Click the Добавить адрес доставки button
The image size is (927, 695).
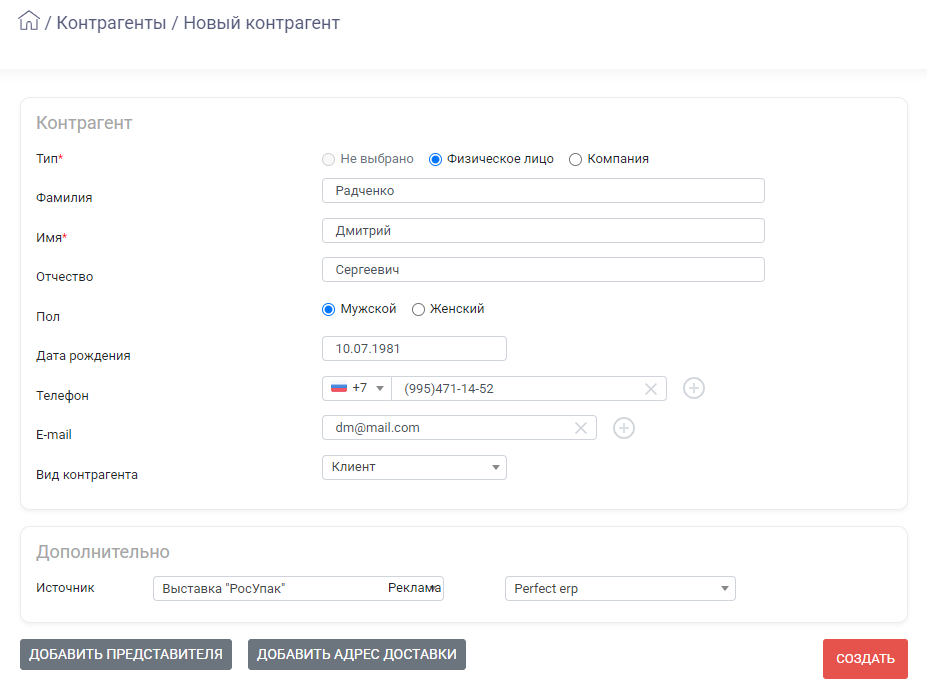[356, 654]
